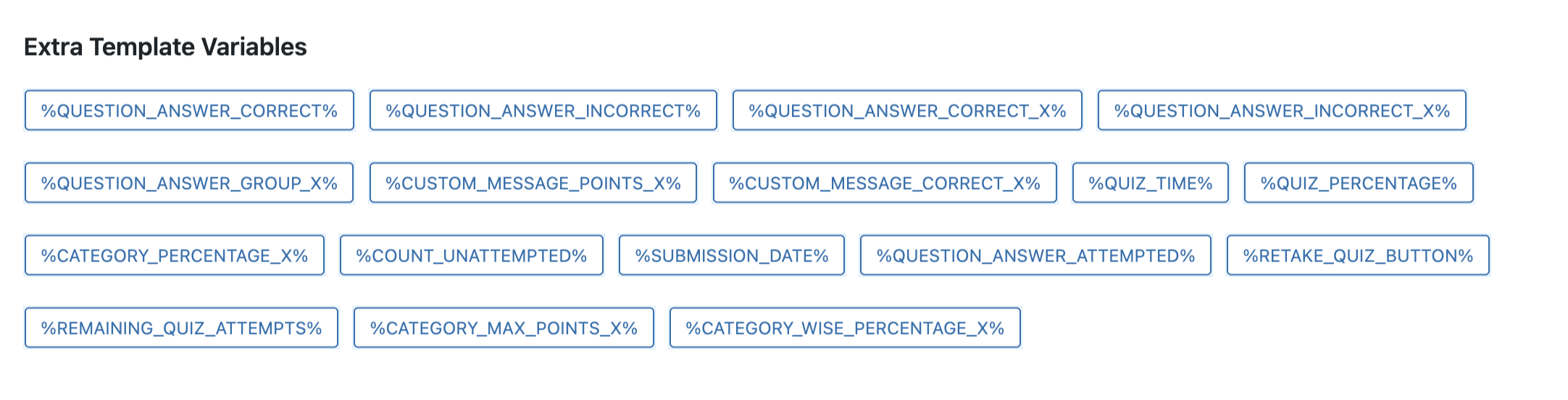Insert the %SUBMISSION_DATE% template variable
The image size is (1568, 400).
731,256
